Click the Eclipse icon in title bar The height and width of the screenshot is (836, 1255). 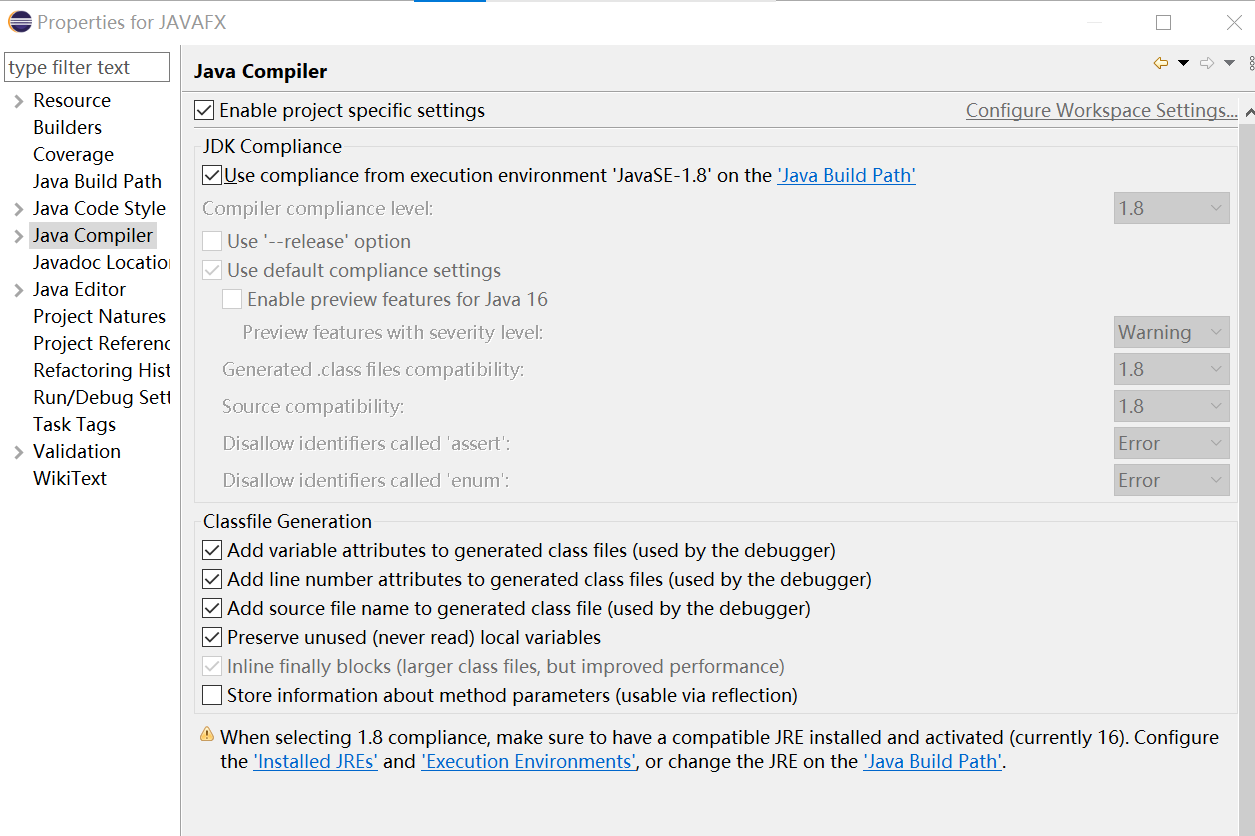pos(19,21)
